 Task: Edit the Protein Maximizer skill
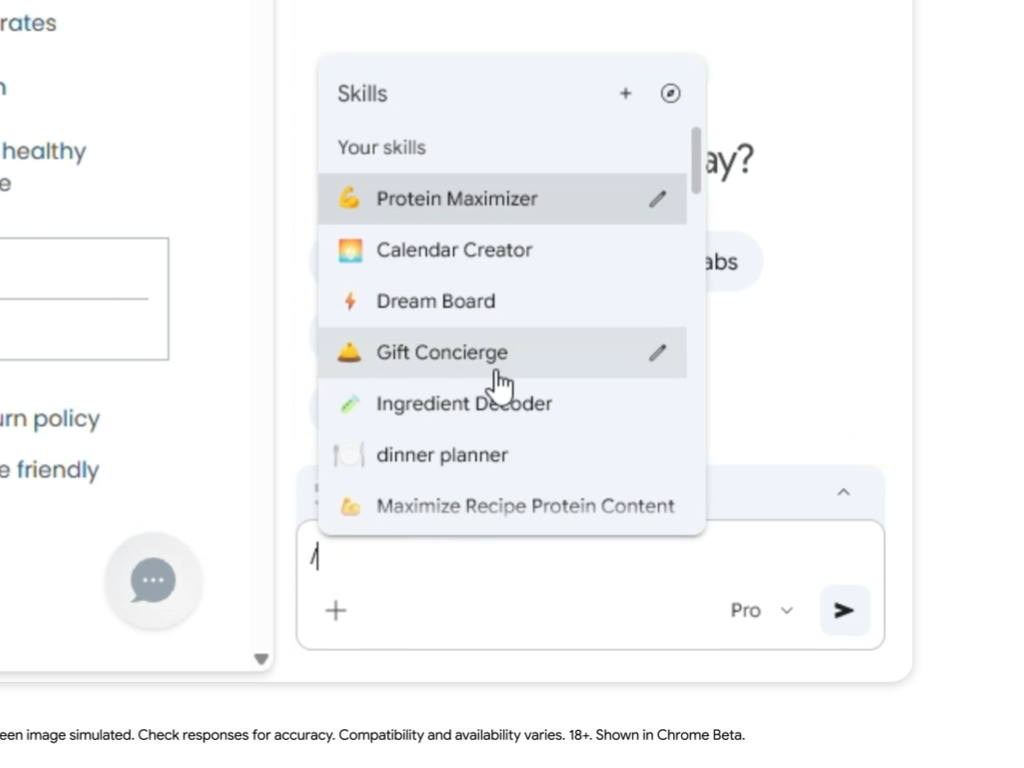[657, 199]
